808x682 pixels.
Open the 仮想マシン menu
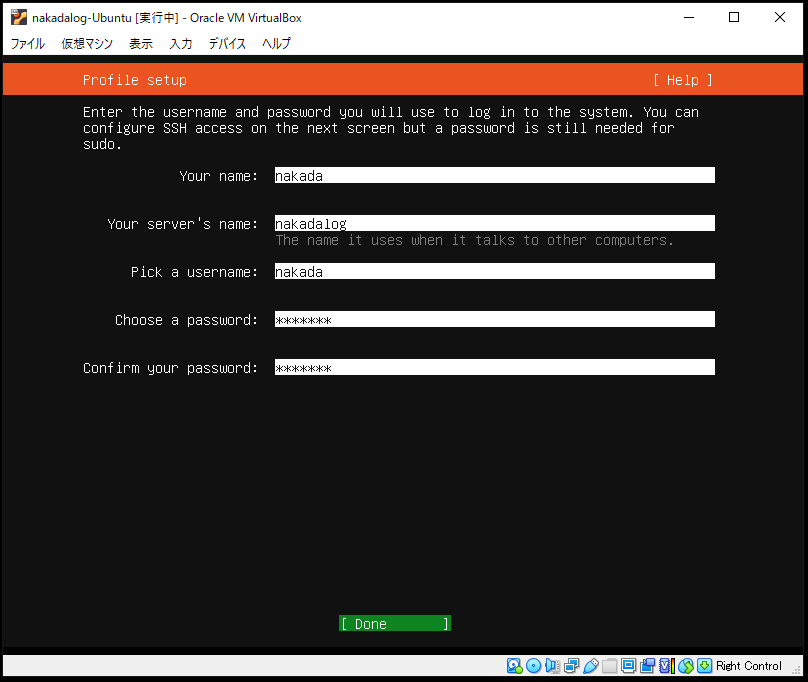point(87,44)
